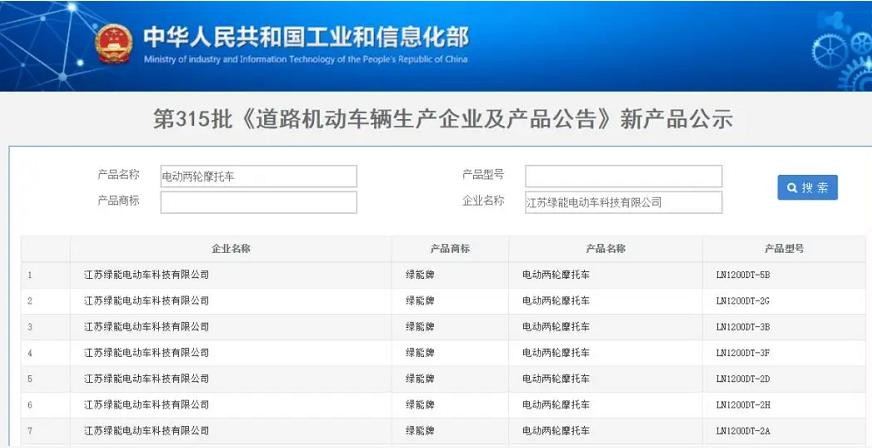Click the 企业名称 table column header
This screenshot has height=448, width=872.
tap(230, 249)
